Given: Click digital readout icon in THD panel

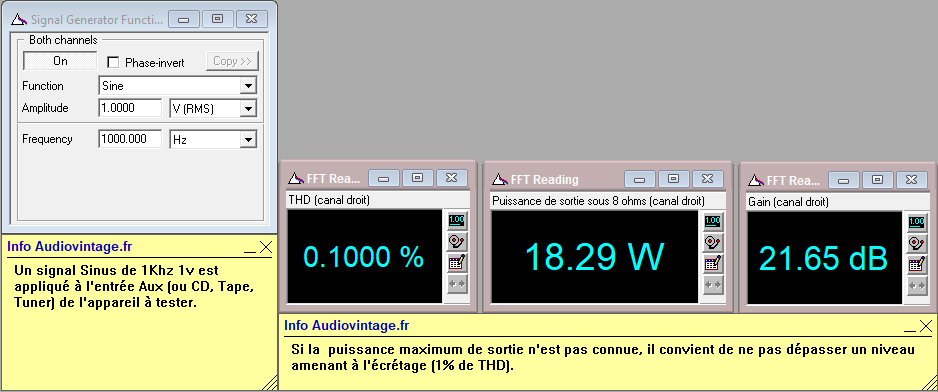Looking at the screenshot, I should pyautogui.click(x=457, y=221).
